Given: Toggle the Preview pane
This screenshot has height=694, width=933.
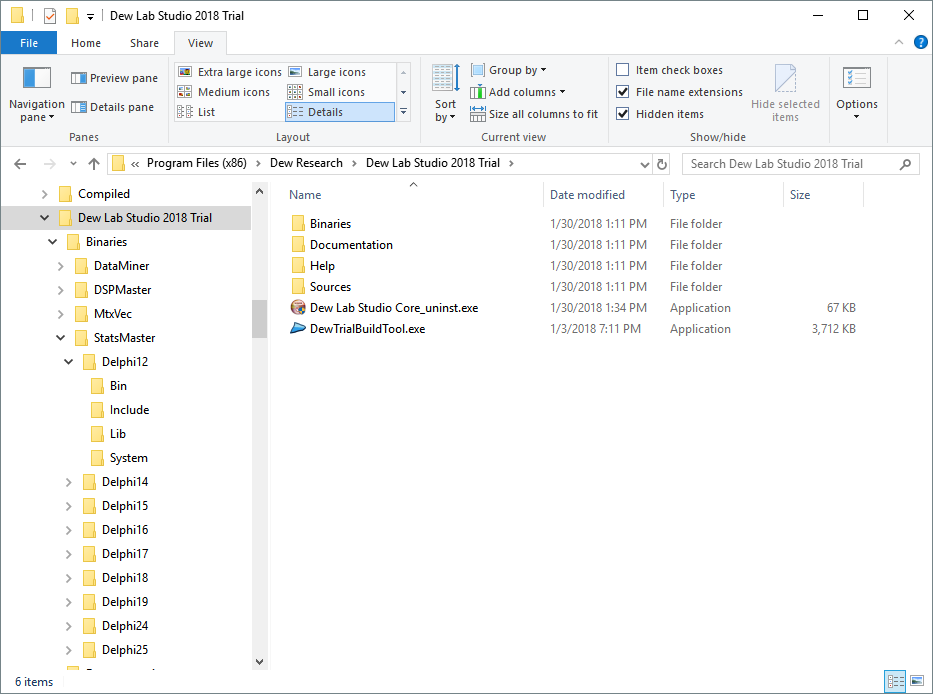Looking at the screenshot, I should pos(114,78).
